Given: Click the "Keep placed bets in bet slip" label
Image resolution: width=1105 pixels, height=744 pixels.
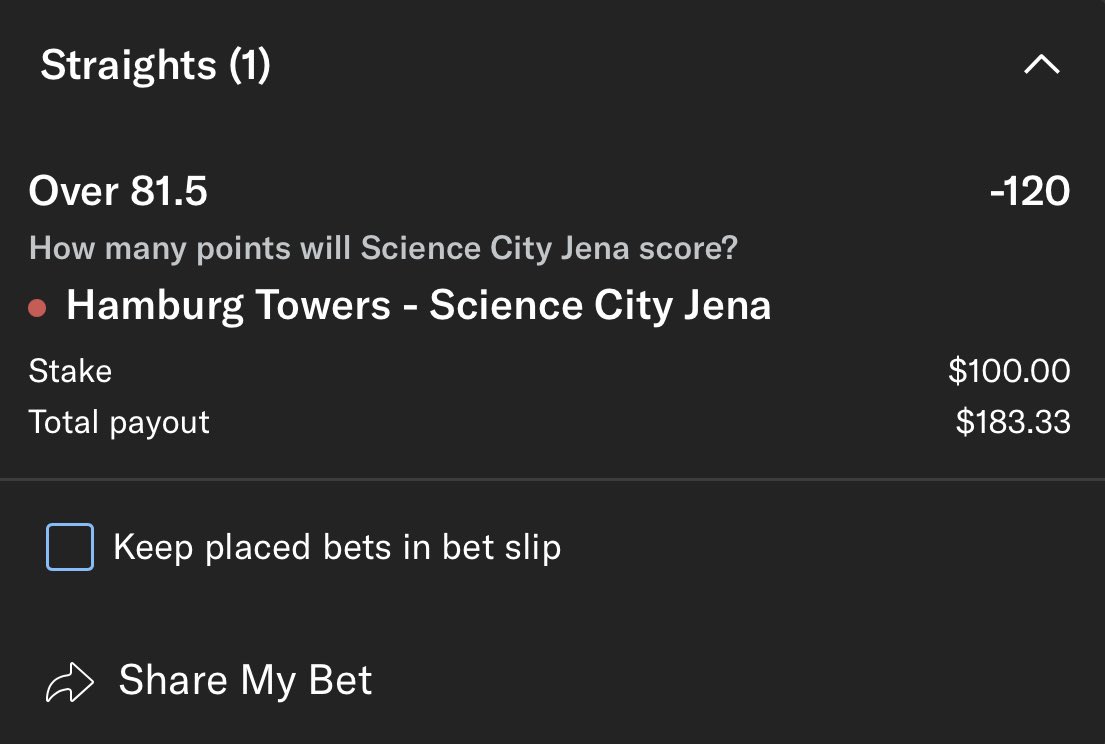Looking at the screenshot, I should 337,547.
